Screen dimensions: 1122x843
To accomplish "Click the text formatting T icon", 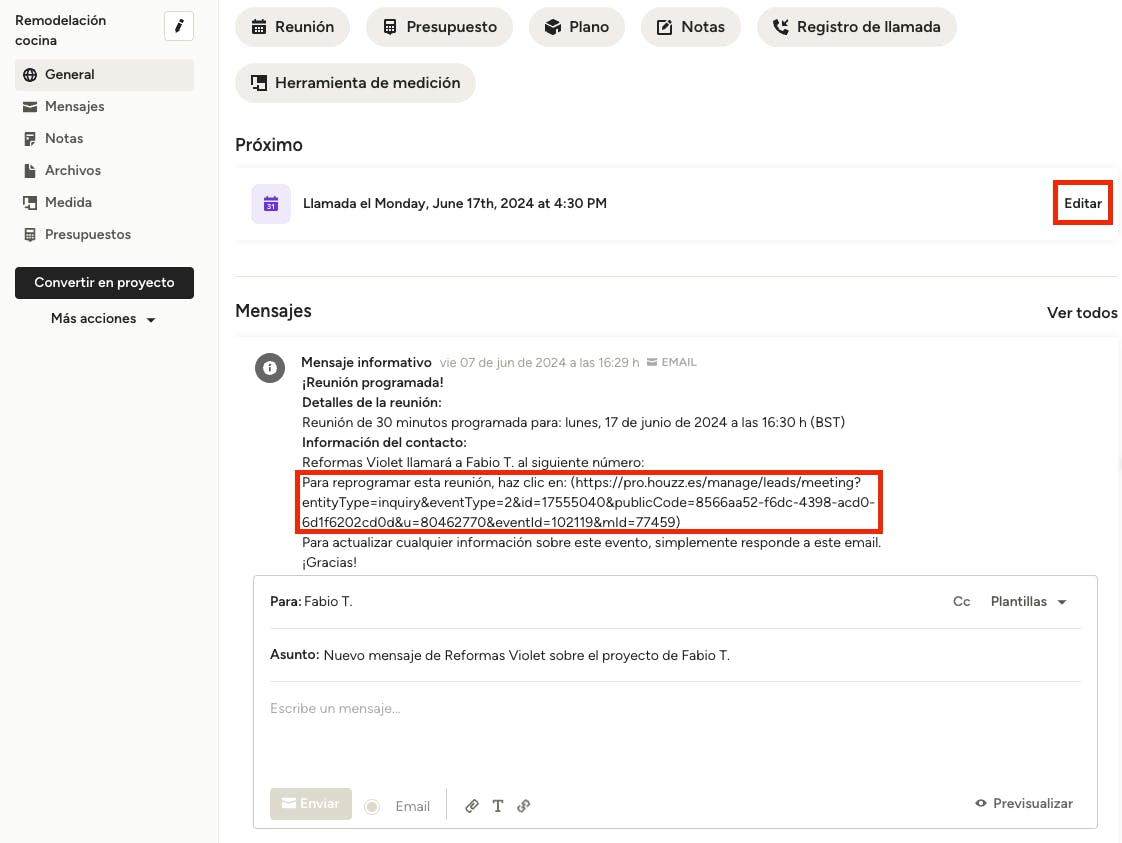I will (x=497, y=806).
